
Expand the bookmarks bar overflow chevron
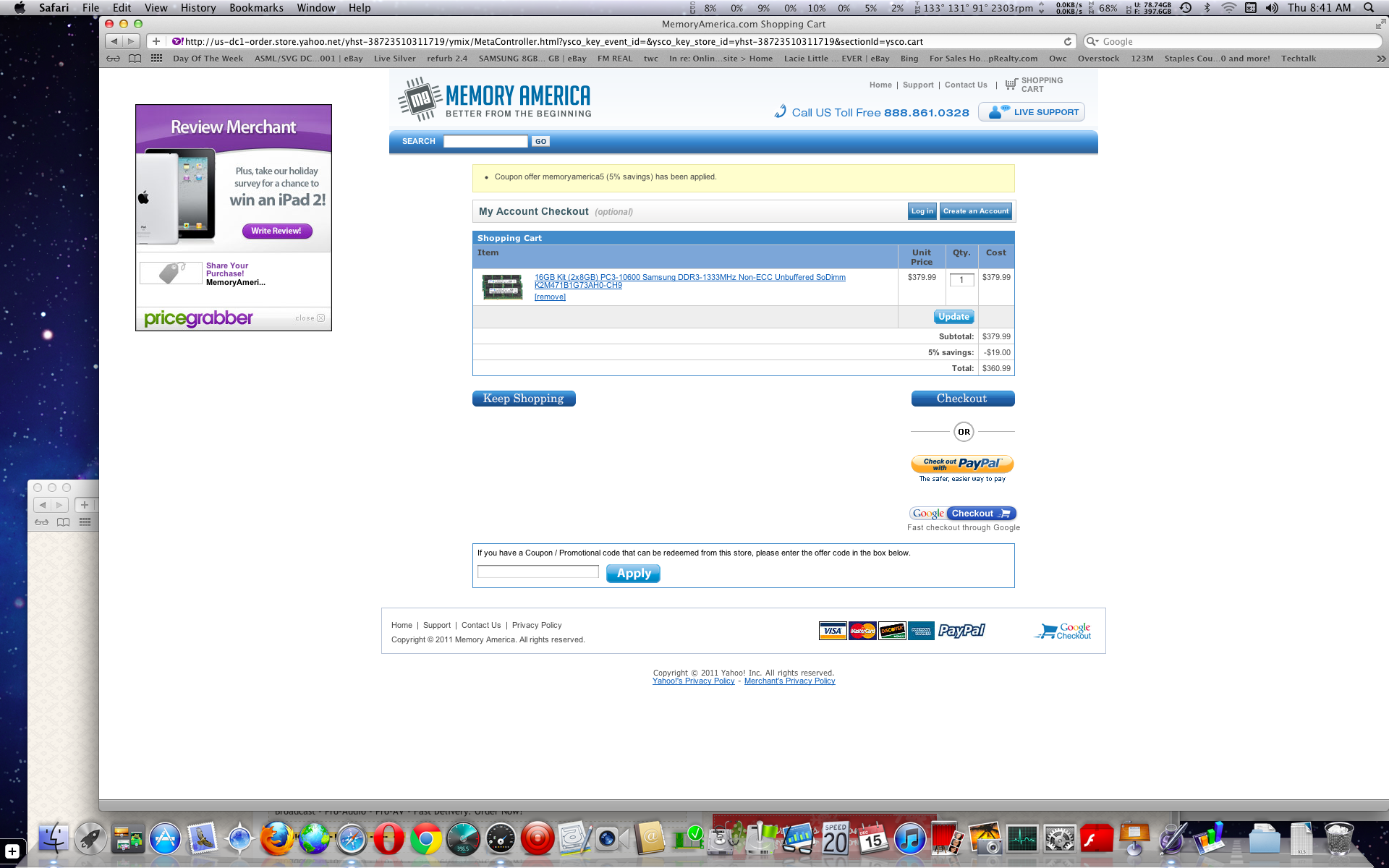tap(1380, 59)
